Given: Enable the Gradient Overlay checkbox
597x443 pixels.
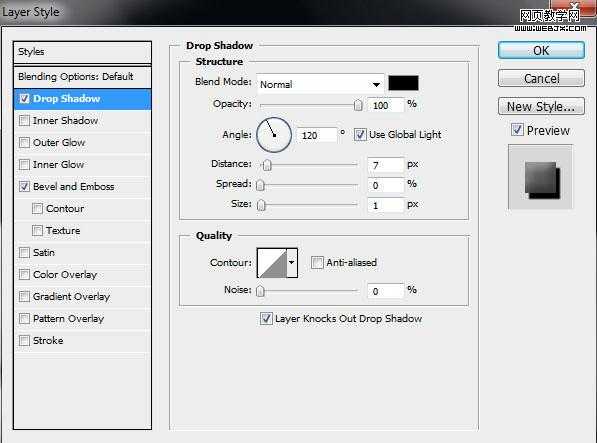Looking at the screenshot, I should [x=24, y=296].
